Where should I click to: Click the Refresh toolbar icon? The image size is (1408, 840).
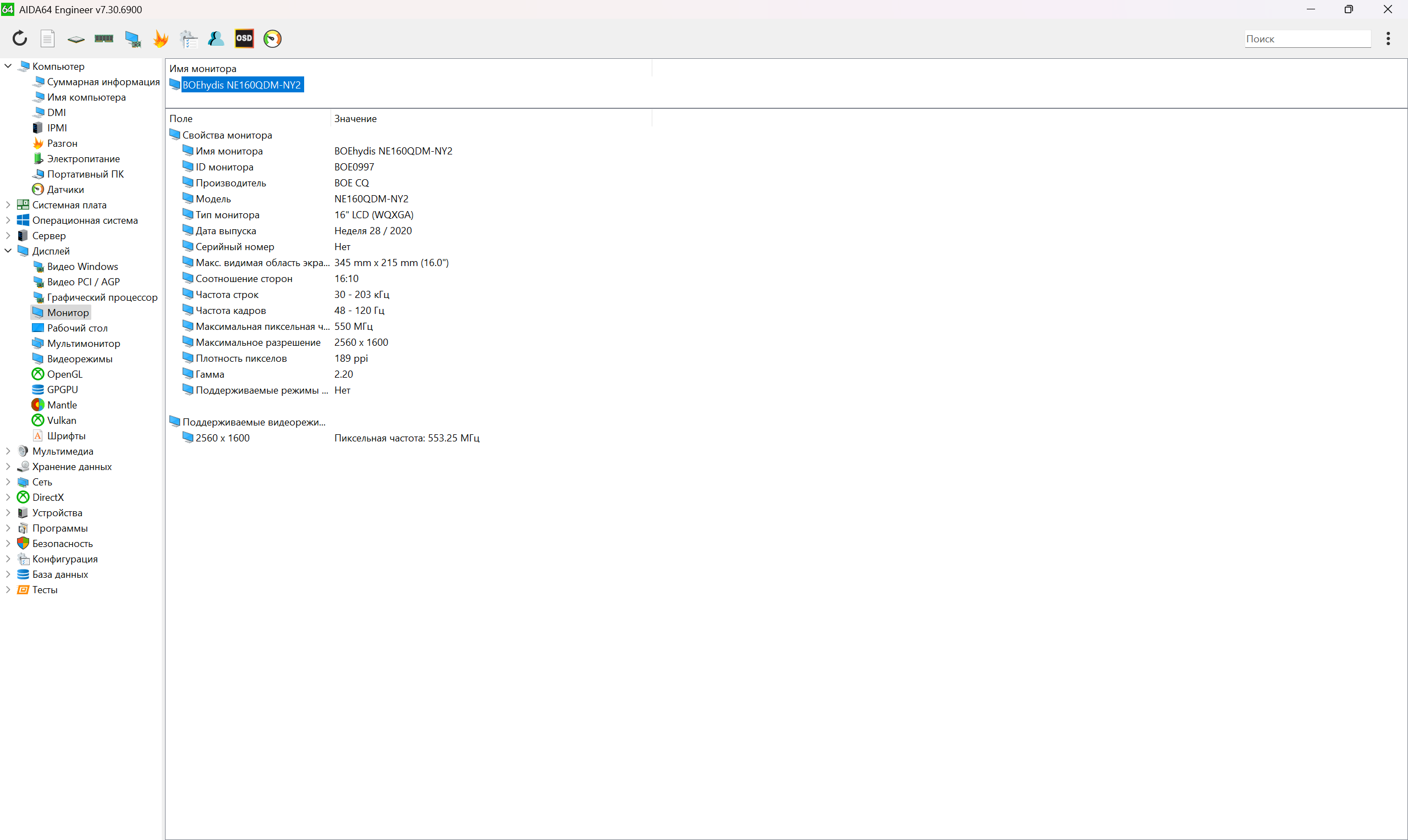click(x=20, y=38)
